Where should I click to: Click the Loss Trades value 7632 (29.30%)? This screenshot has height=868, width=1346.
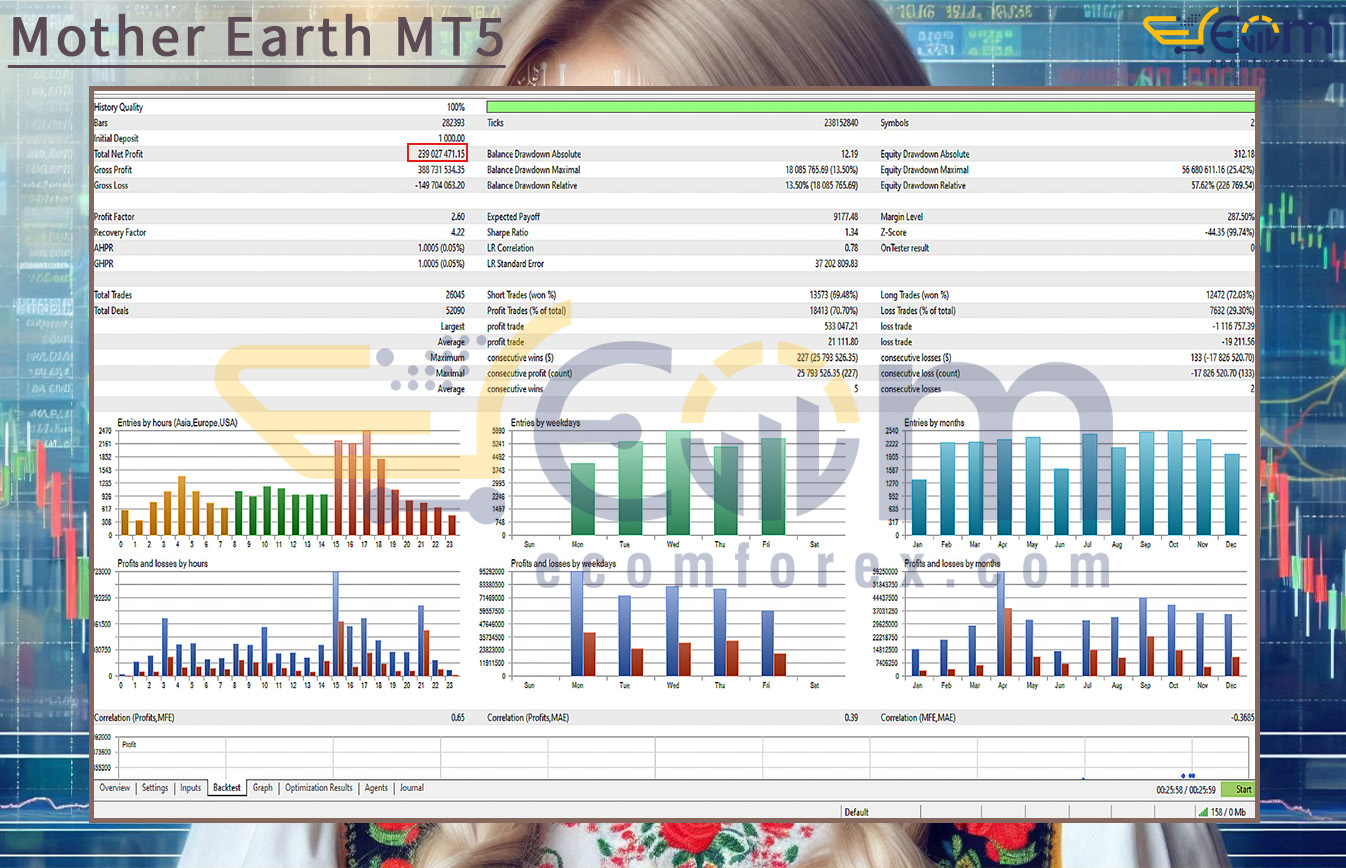(1232, 310)
